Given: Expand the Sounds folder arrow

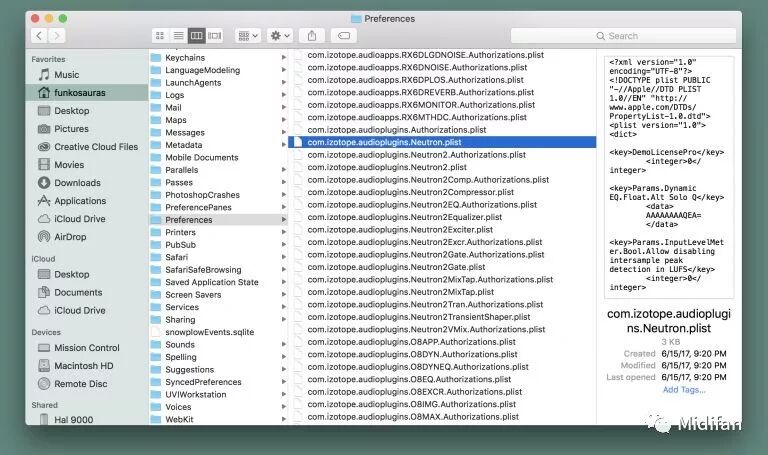Looking at the screenshot, I should 284,344.
